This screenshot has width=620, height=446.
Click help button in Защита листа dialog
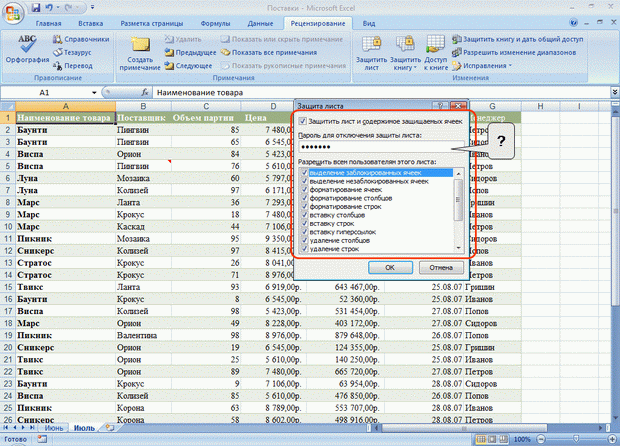(439, 106)
